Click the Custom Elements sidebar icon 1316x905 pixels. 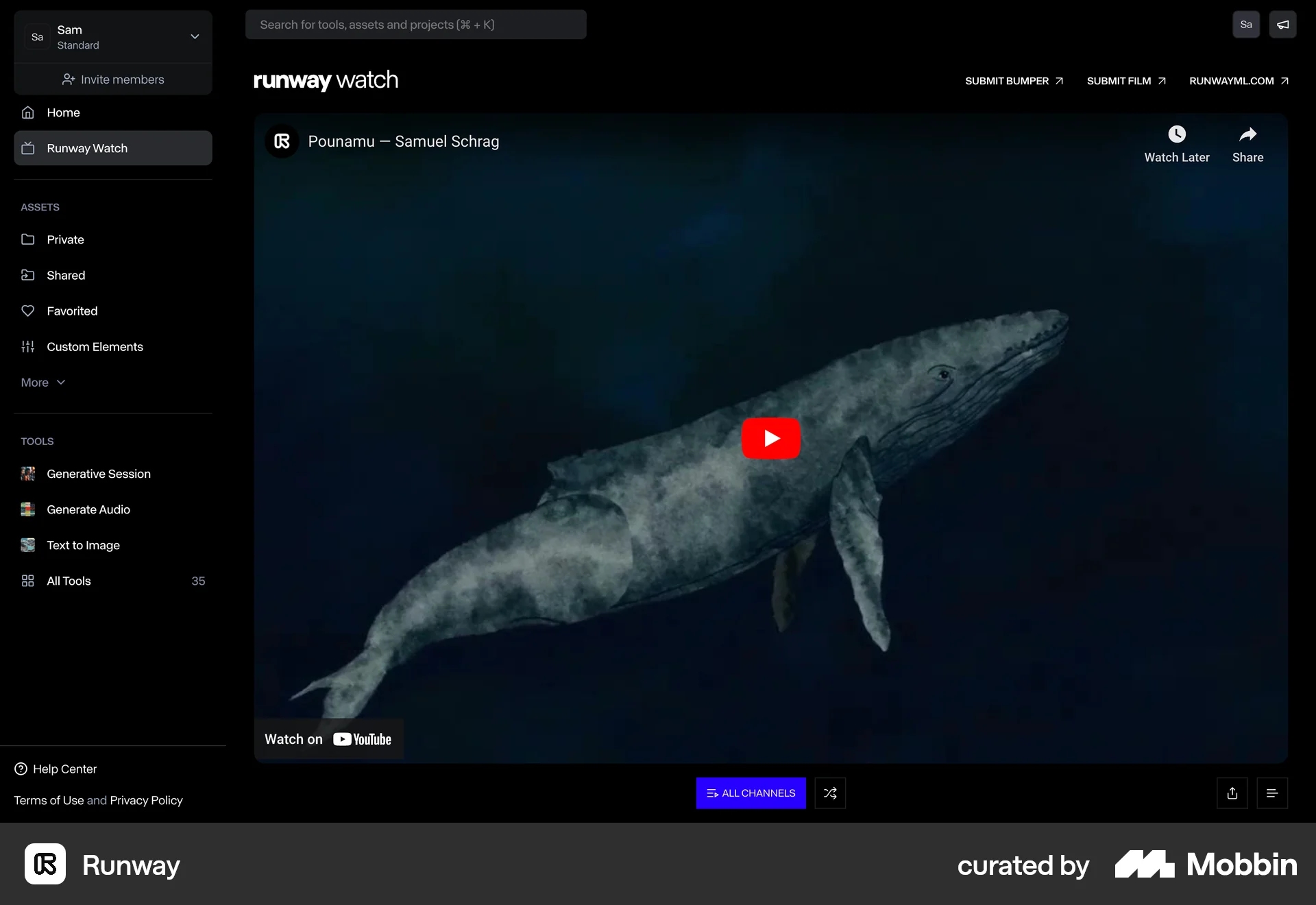[27, 346]
